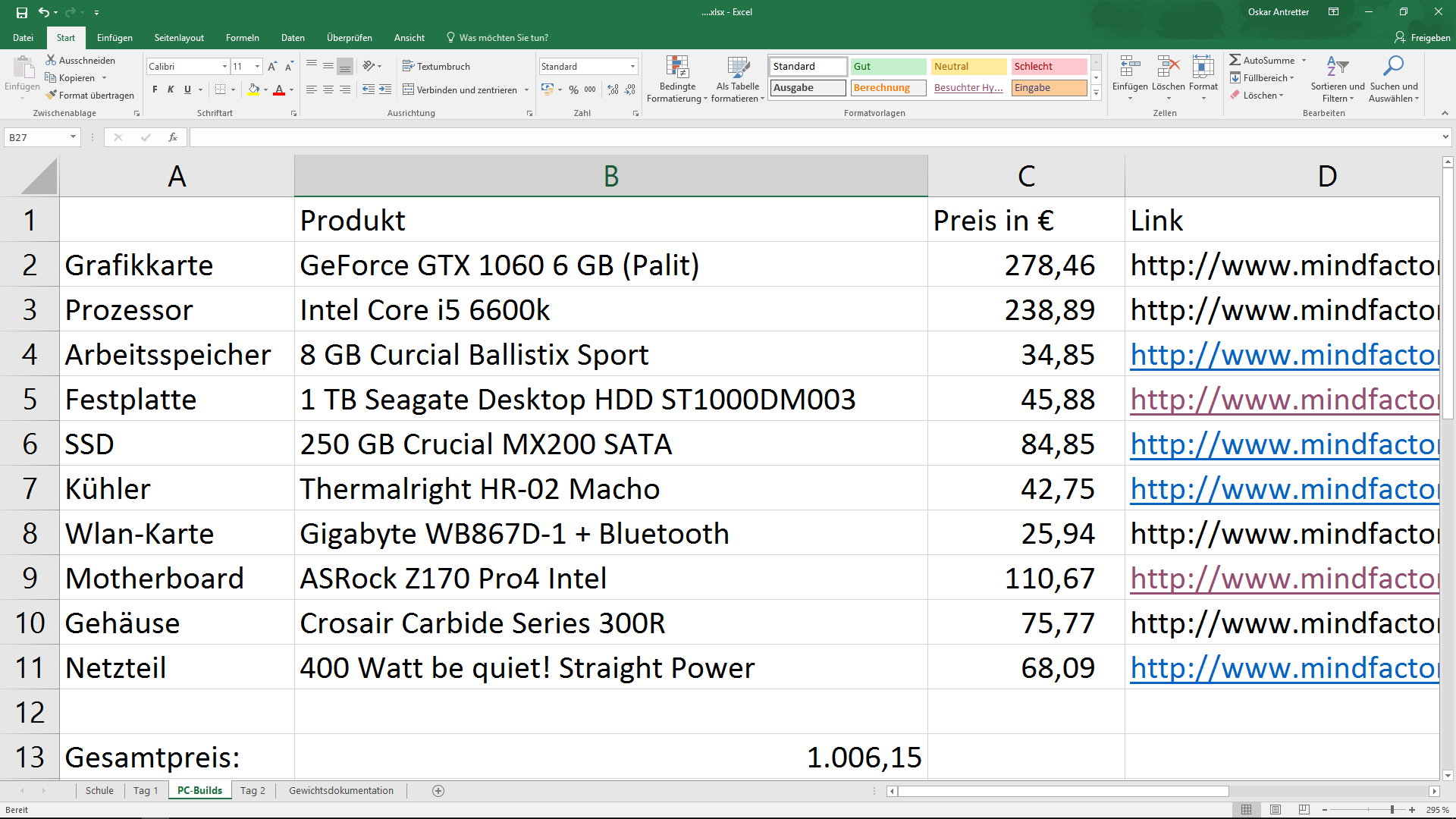This screenshot has width=1456, height=819.
Task: Open the Formeln ribbon tab
Action: point(242,38)
